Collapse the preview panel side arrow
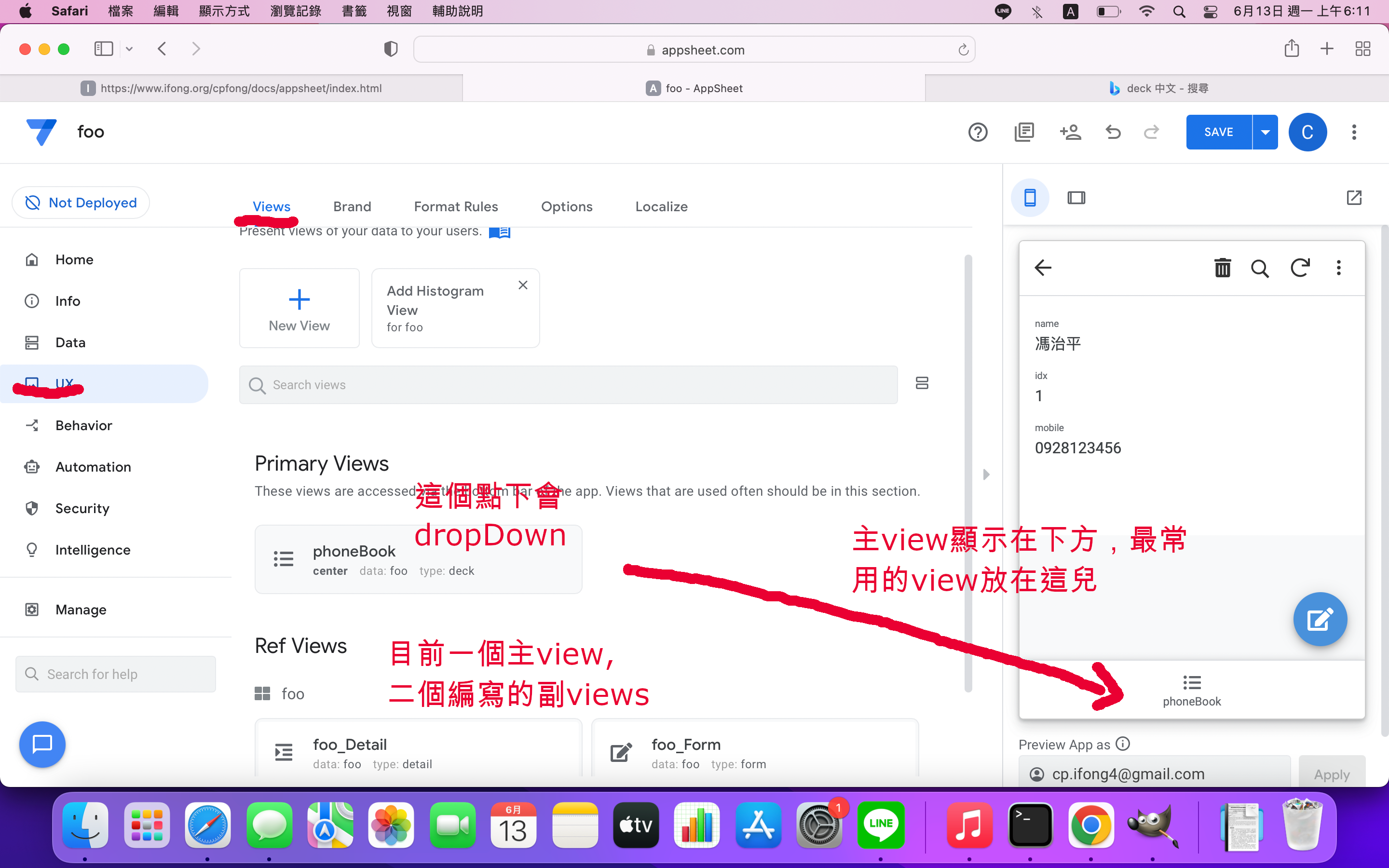This screenshot has height=868, width=1389. pyautogui.click(x=986, y=474)
